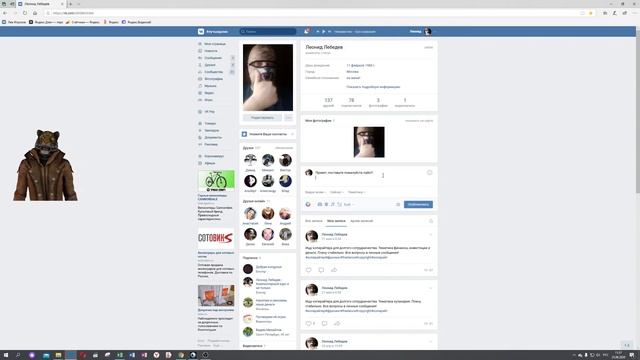Attach audio using composer music icon
The width and height of the screenshot is (640, 360).
pyautogui.click(x=333, y=204)
